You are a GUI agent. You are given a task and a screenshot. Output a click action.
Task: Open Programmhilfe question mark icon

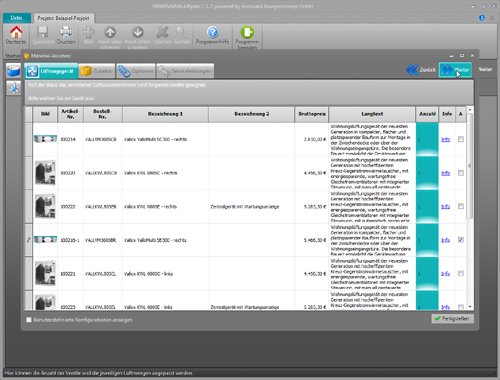click(213, 32)
